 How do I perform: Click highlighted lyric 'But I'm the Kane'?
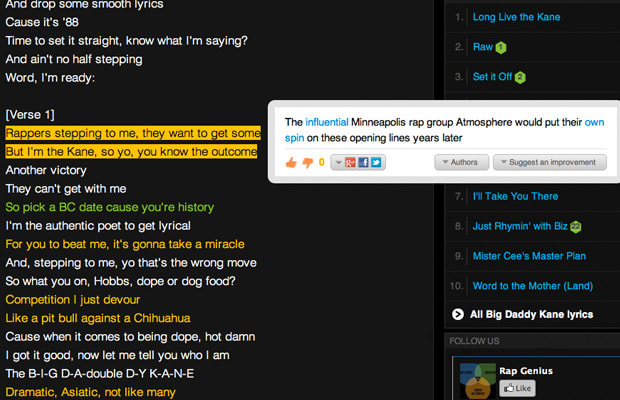(x=131, y=152)
